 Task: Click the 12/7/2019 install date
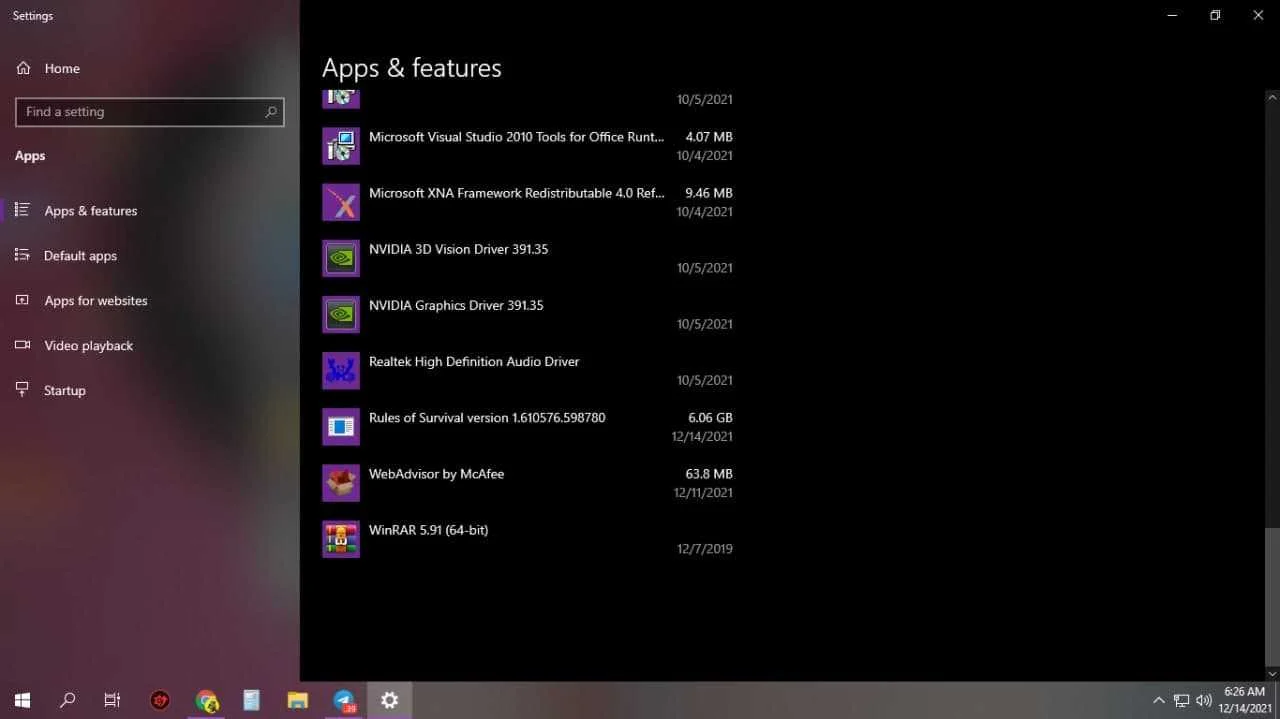click(x=705, y=548)
